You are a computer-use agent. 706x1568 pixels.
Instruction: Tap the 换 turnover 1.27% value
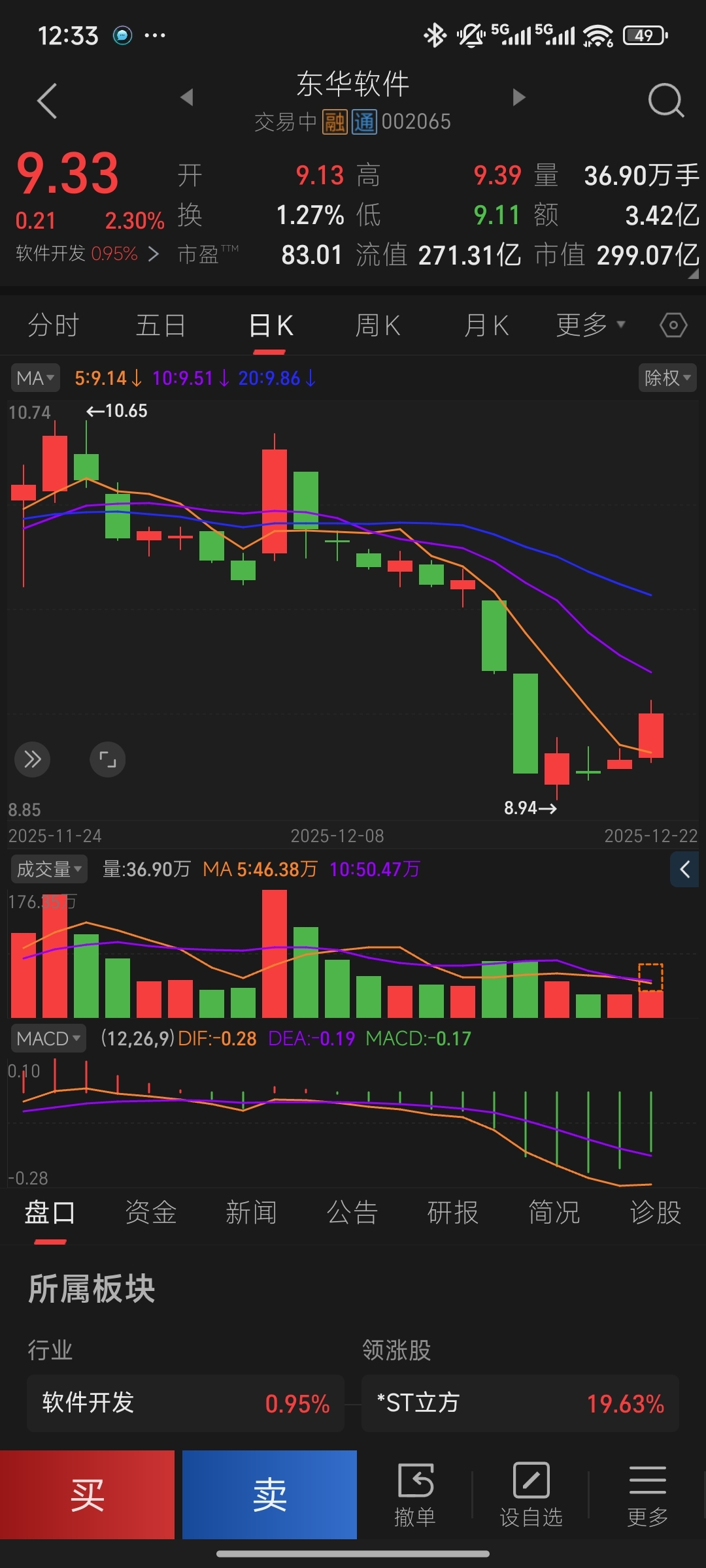(311, 215)
